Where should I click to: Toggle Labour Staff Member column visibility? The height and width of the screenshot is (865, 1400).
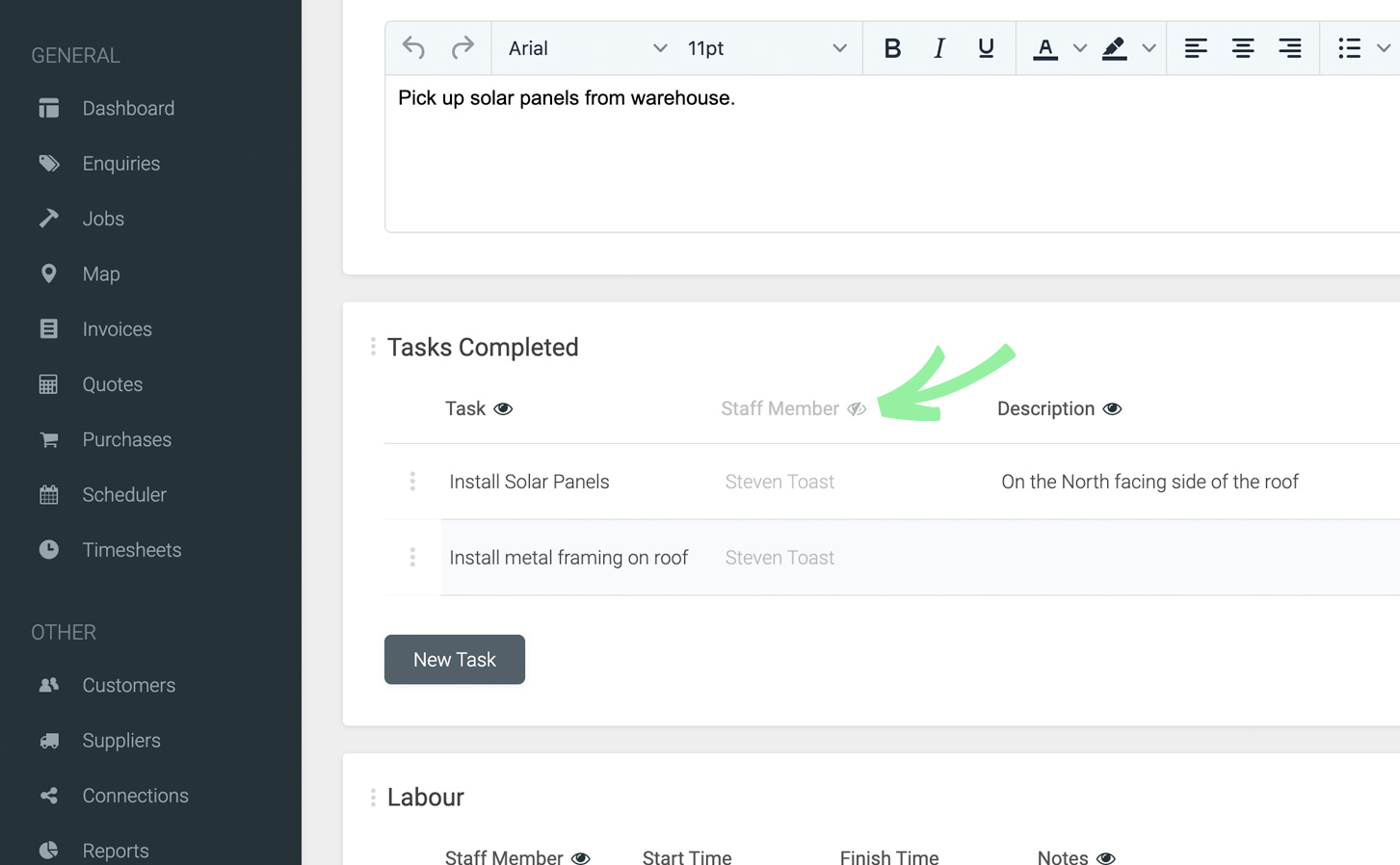click(580, 857)
